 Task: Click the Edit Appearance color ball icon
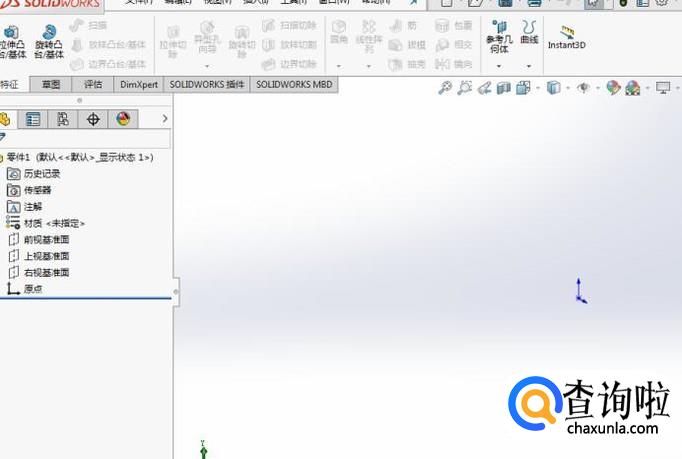coord(613,87)
